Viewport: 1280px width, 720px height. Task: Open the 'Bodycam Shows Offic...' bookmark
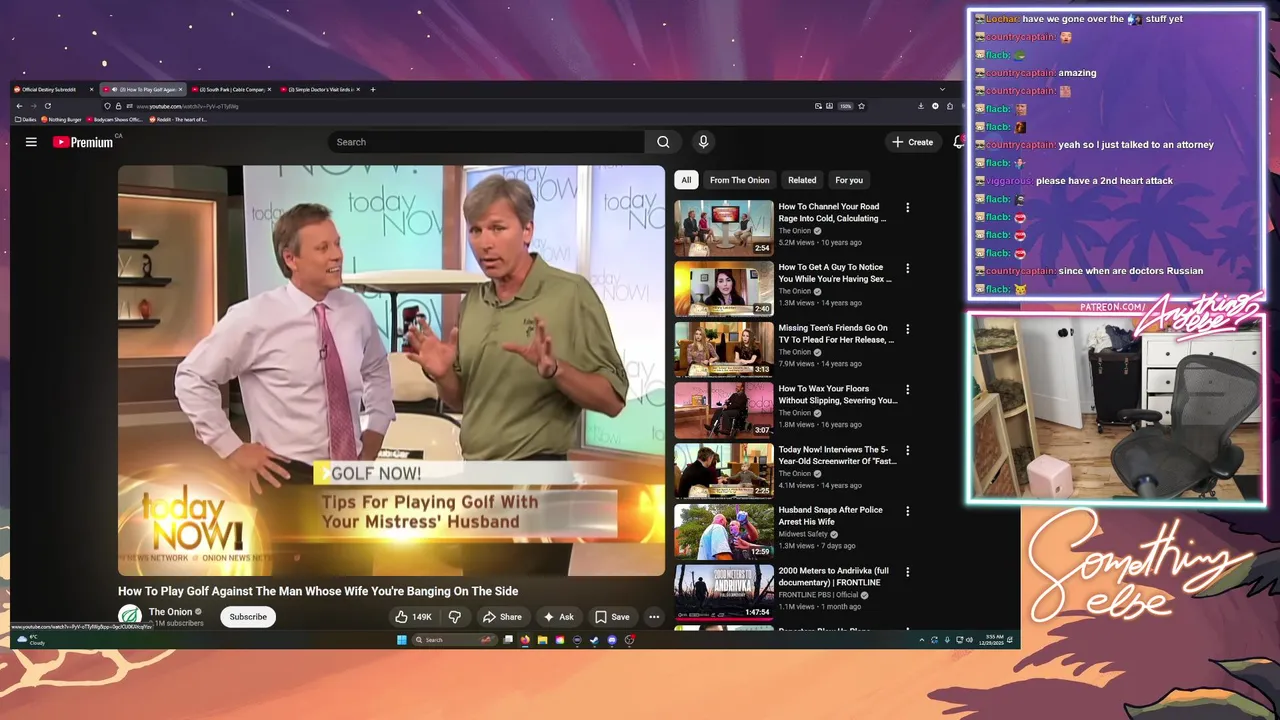tap(115, 120)
